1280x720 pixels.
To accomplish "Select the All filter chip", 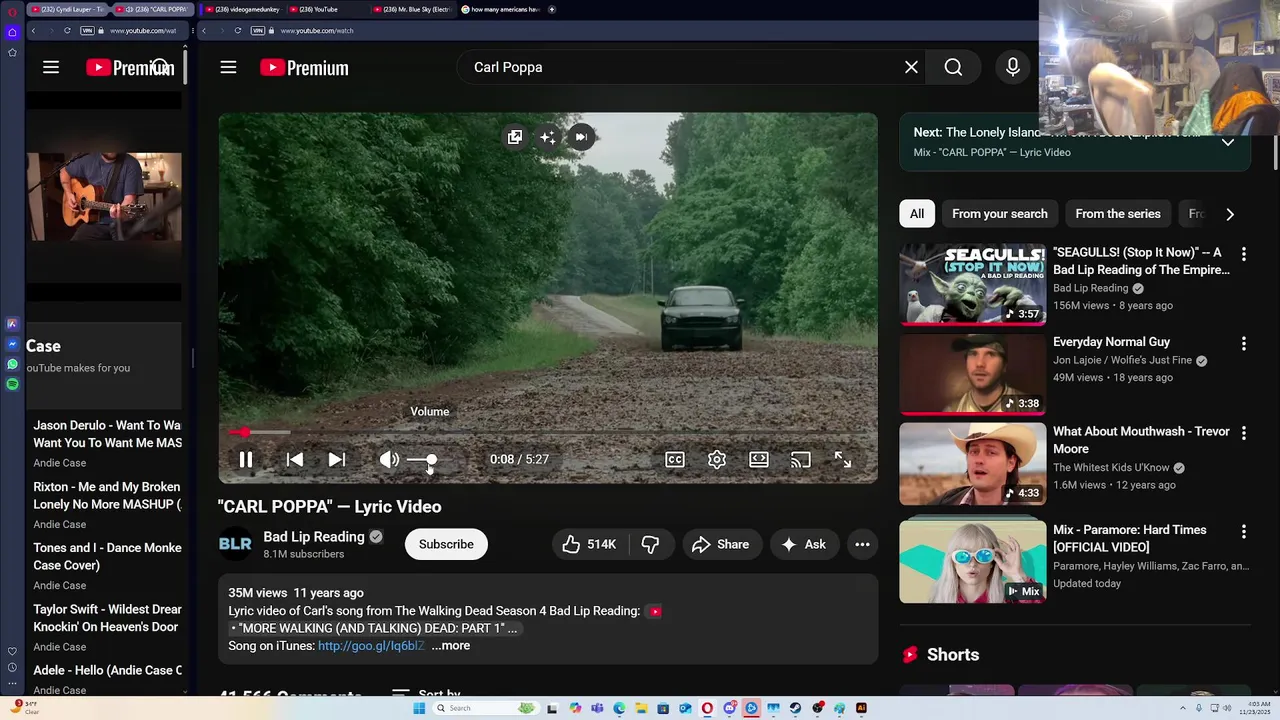I will pyautogui.click(x=917, y=214).
